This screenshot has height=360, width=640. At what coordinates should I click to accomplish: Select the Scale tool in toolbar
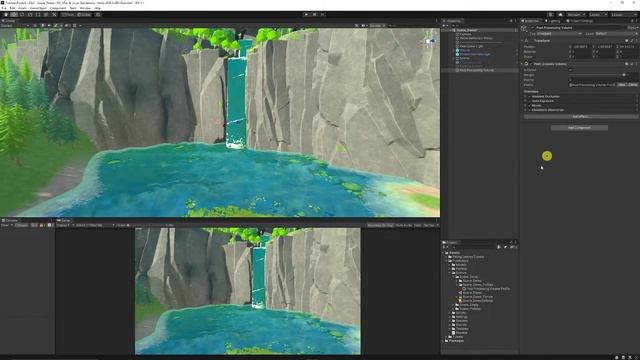click(30, 15)
